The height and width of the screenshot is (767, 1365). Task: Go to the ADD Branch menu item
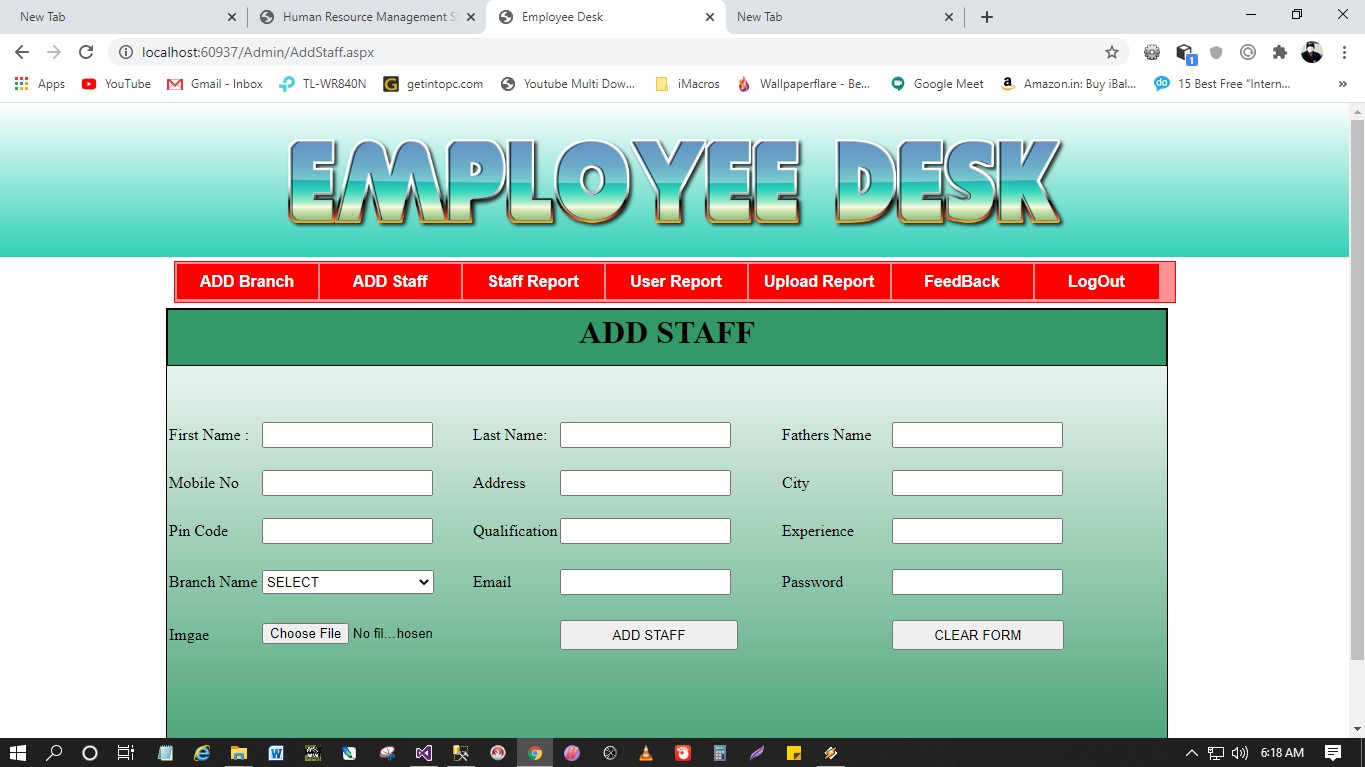(x=246, y=282)
